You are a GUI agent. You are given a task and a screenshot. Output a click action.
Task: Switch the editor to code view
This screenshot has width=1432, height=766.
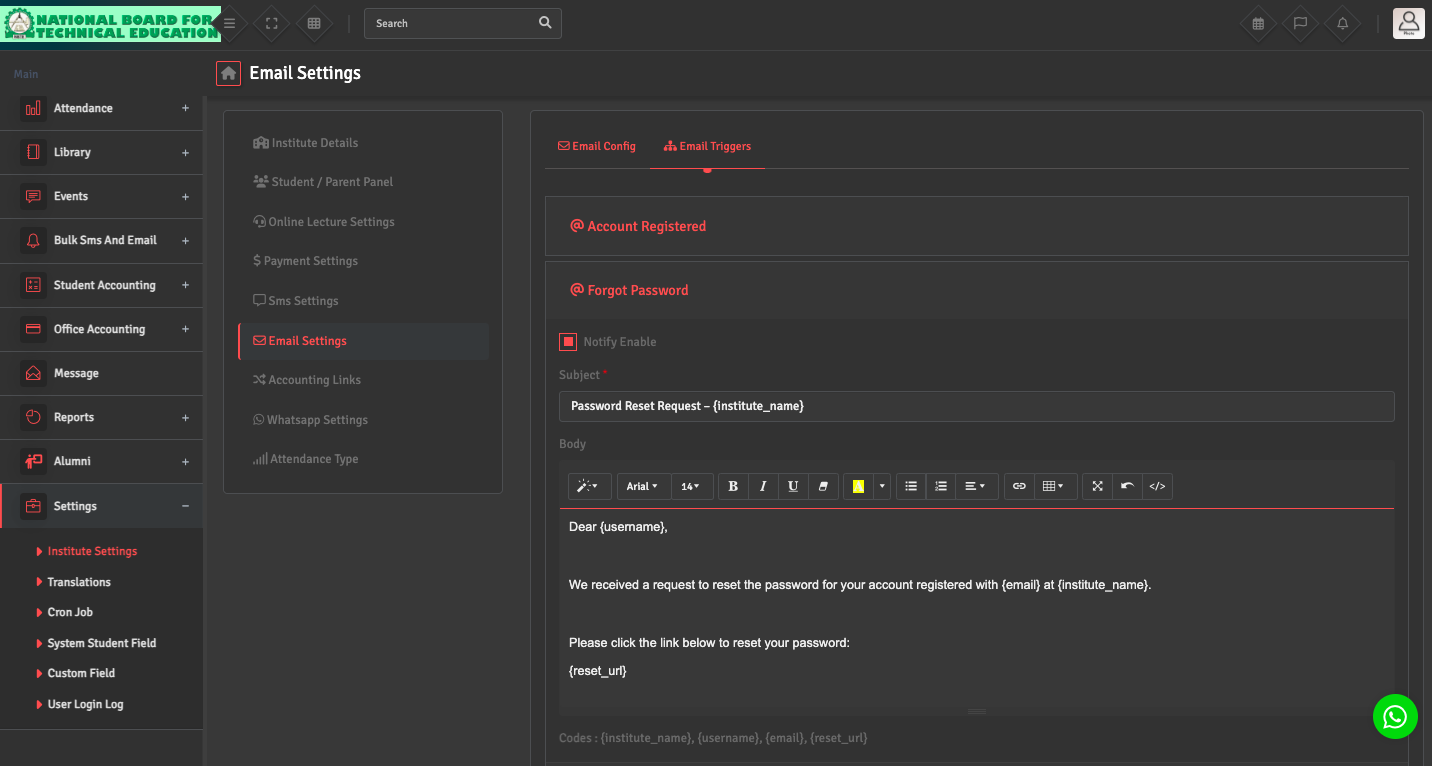[1157, 486]
